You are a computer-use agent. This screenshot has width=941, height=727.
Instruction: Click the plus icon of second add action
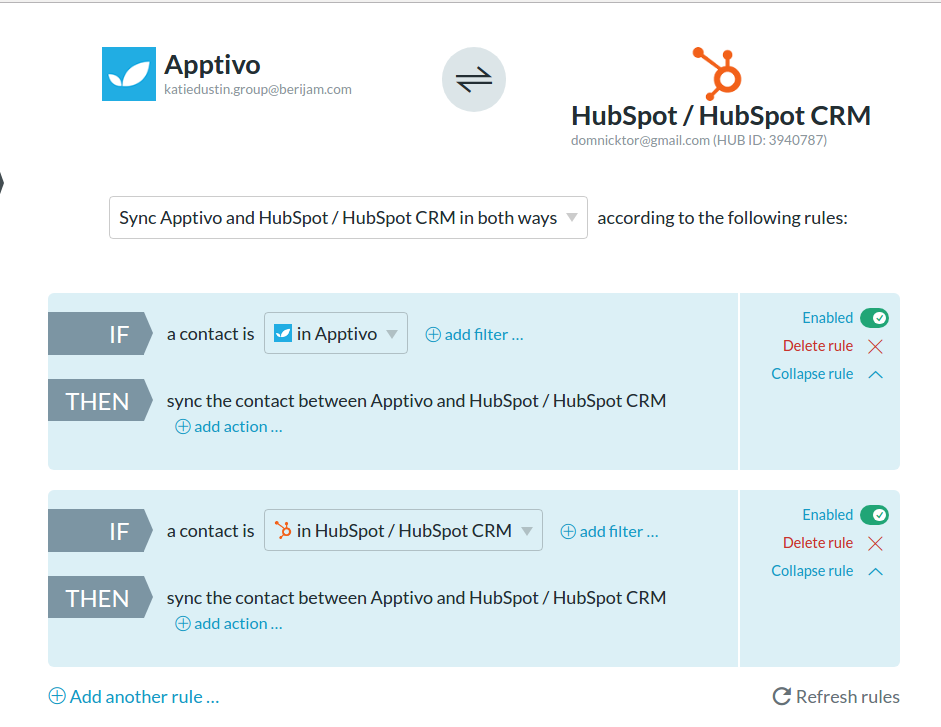pyautogui.click(x=183, y=623)
